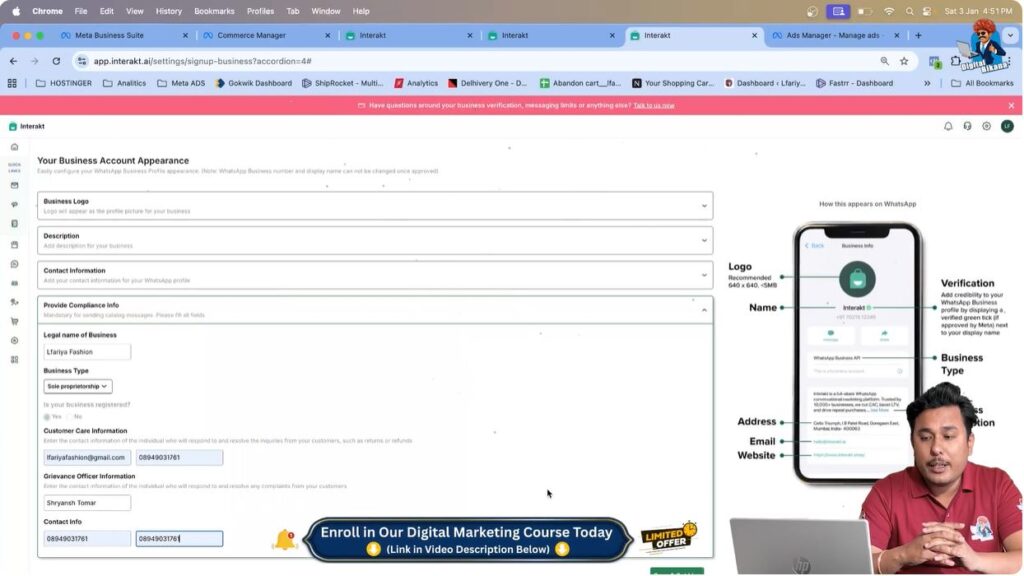
Task: Go to home icon in left sidebar
Action: [x=14, y=147]
